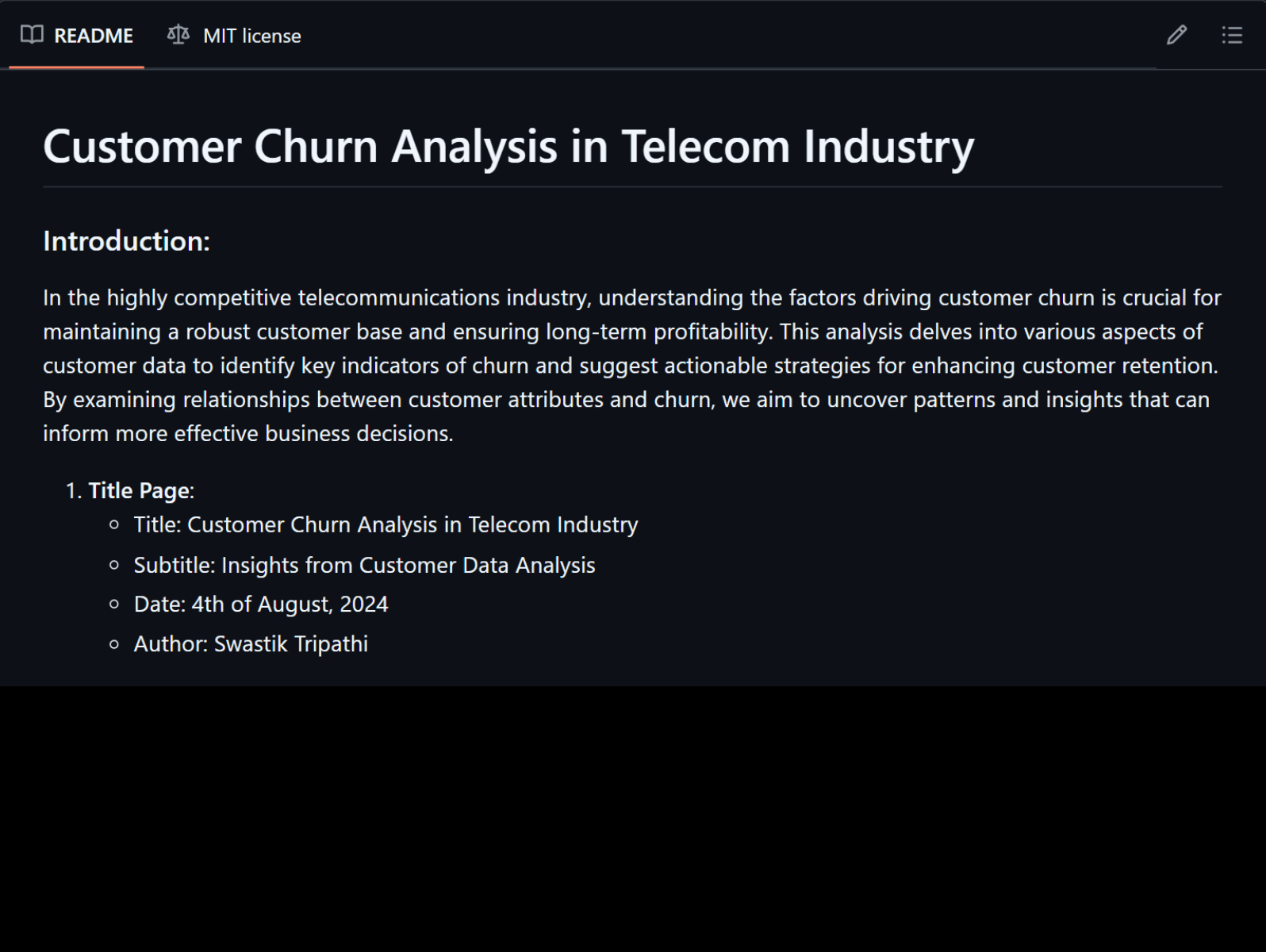Click the Date: 4th of August, 2024 line
The height and width of the screenshot is (952, 1266).
[261, 604]
